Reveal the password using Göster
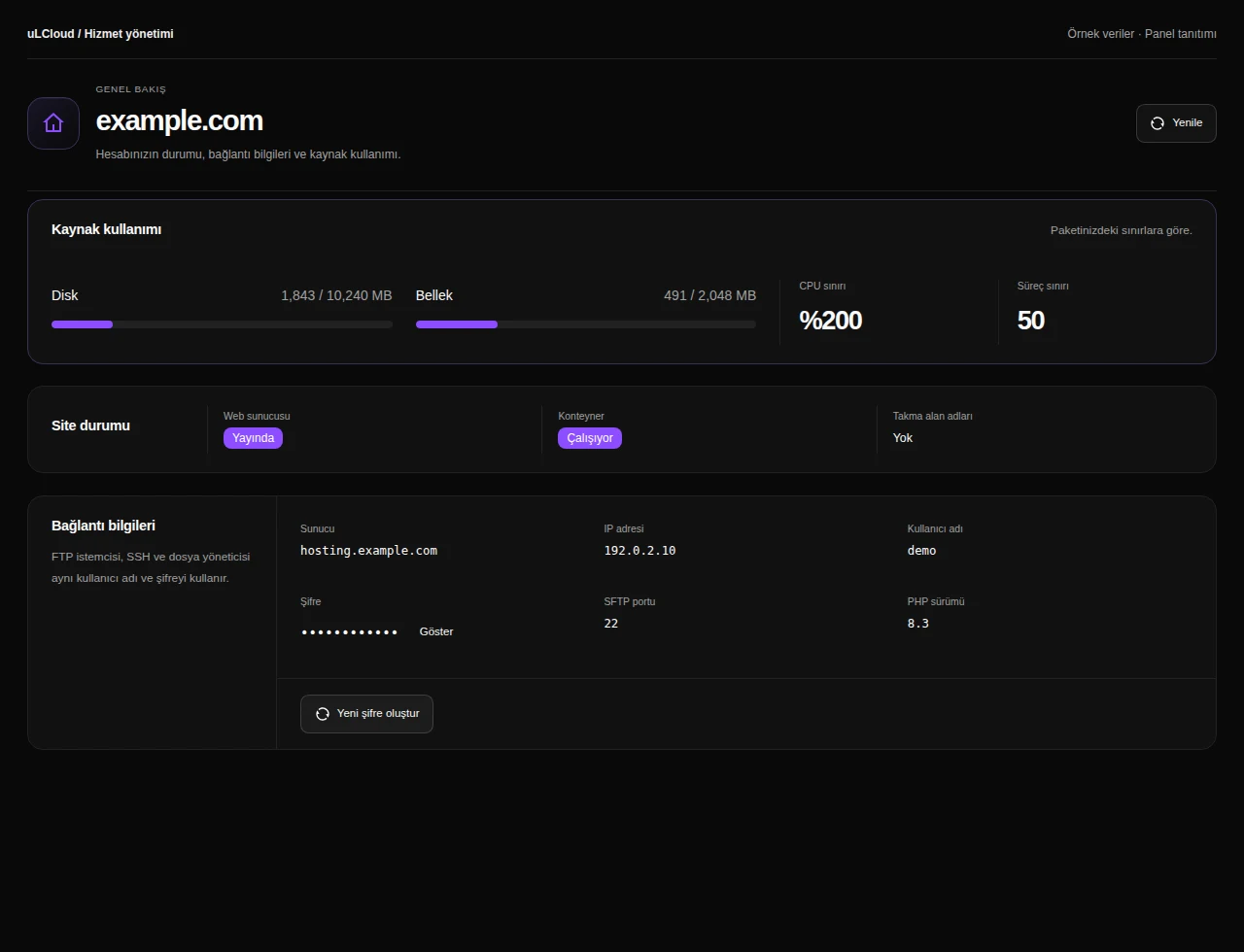 click(436, 631)
